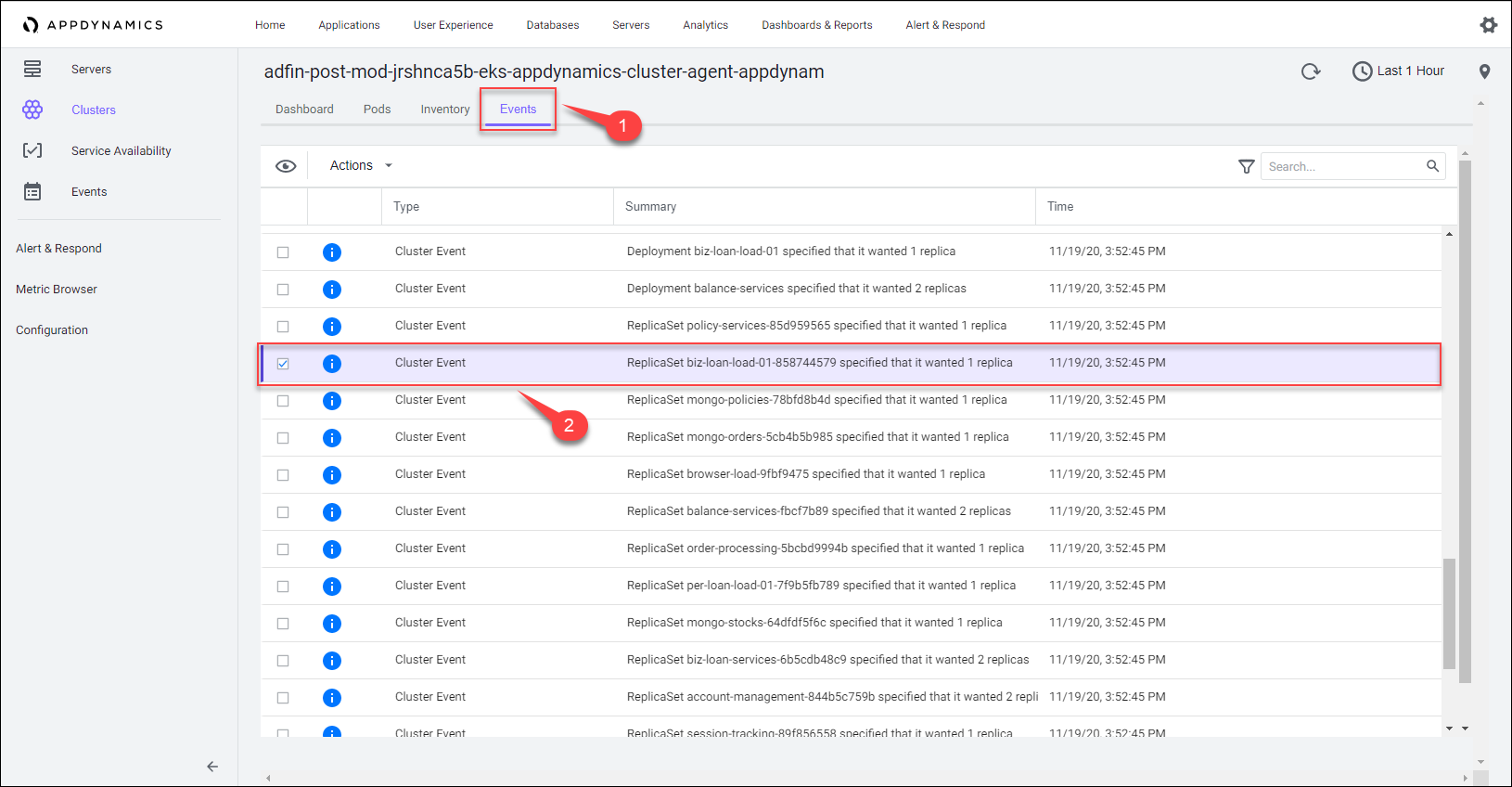Click info icon for the biz-loan-load-01 Deployment event
The width and height of the screenshot is (1512, 787).
331,252
